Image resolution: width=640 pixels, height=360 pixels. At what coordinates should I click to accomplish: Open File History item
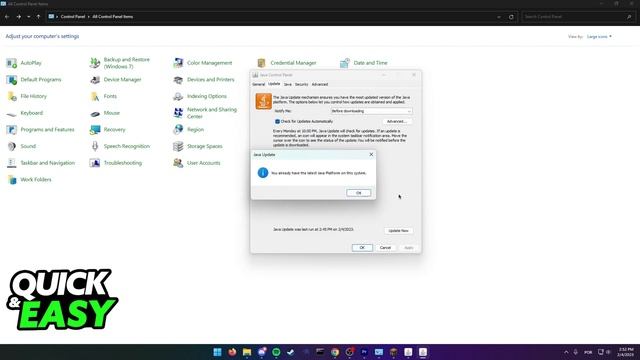point(27,96)
